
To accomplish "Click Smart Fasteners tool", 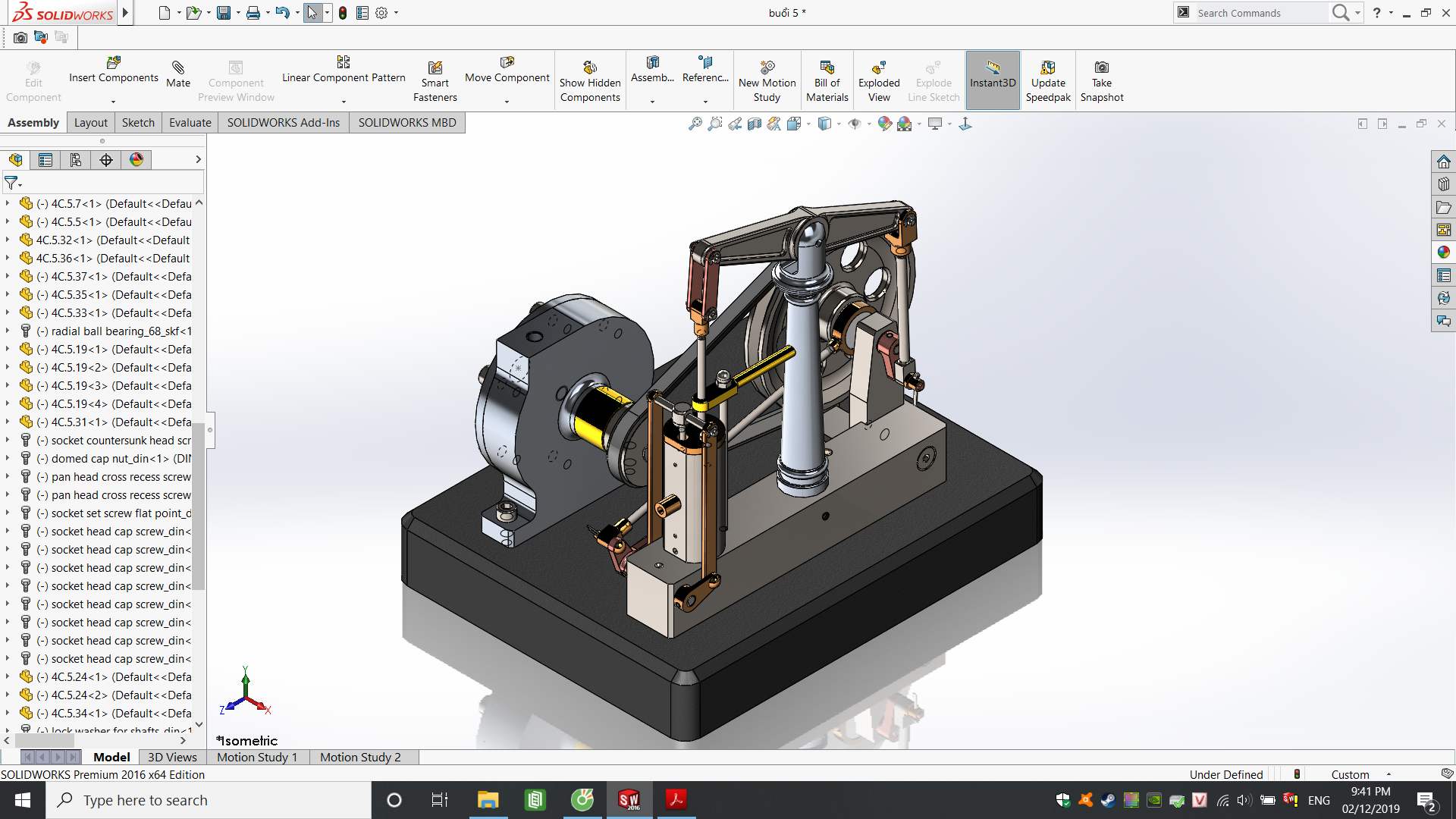I will tap(435, 81).
